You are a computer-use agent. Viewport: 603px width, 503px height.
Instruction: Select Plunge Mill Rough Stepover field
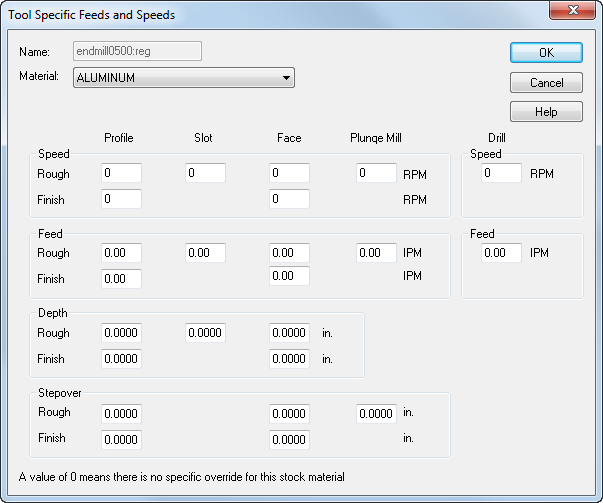click(376, 413)
